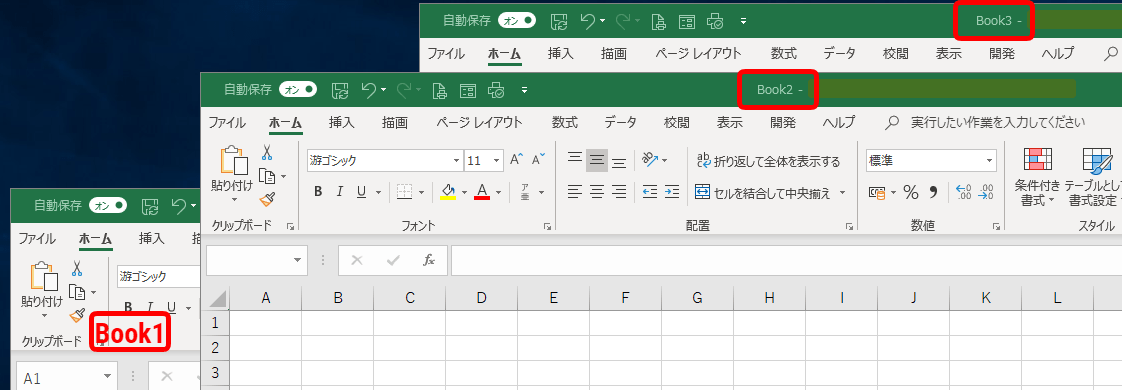Select 表示 tab in Book2 window
The height and width of the screenshot is (390, 1122).
(729, 122)
